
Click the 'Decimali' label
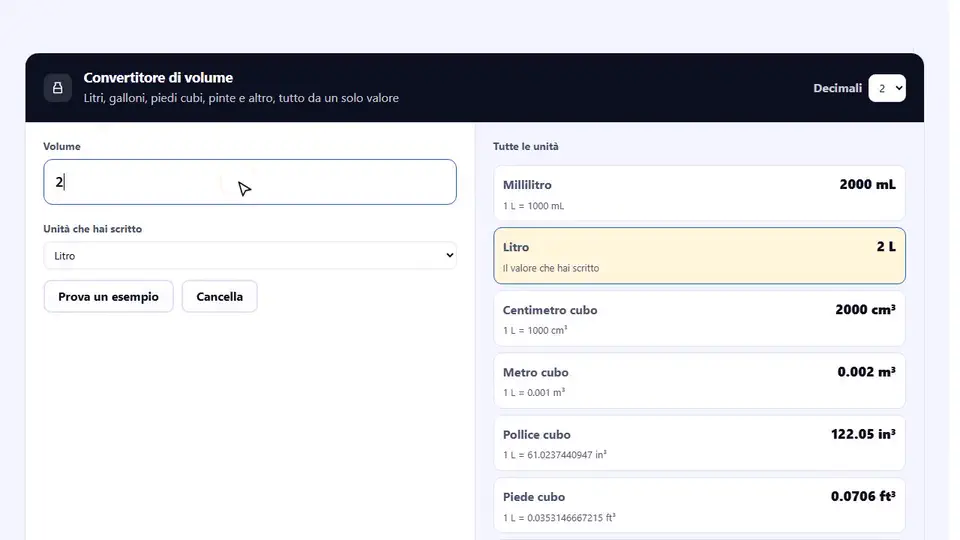[837, 88]
